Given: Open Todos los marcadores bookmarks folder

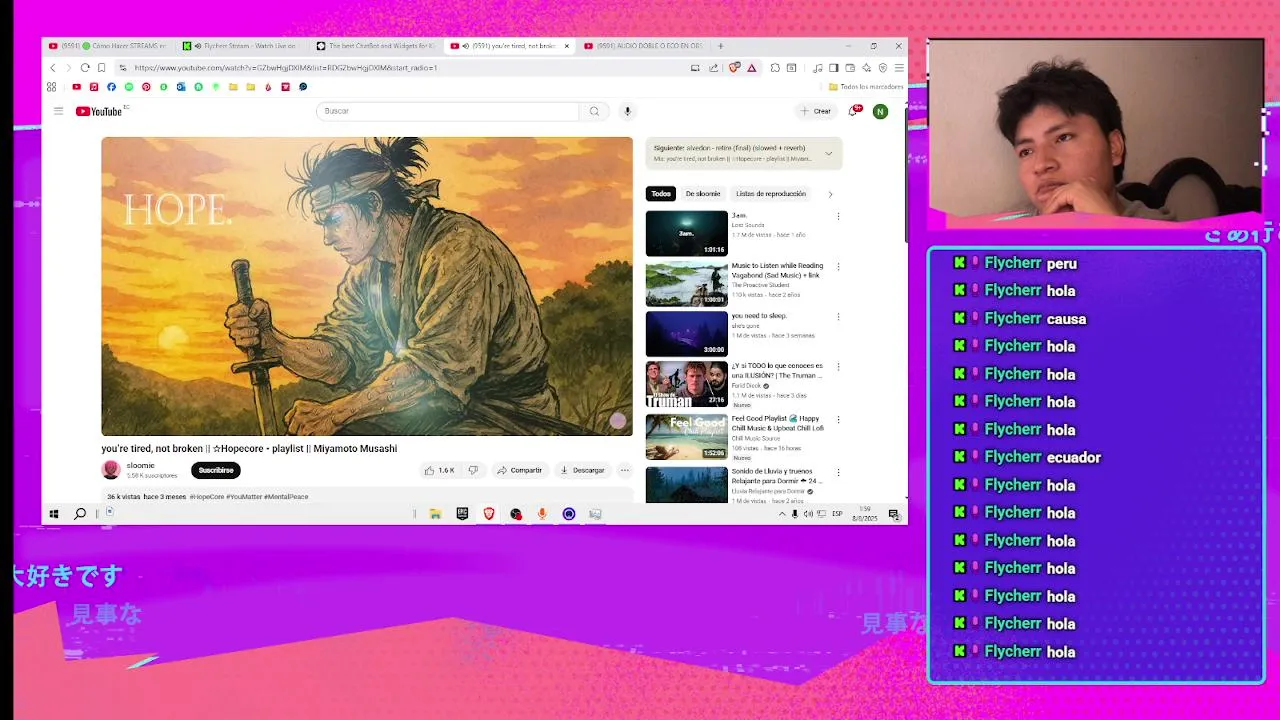Looking at the screenshot, I should tap(865, 87).
